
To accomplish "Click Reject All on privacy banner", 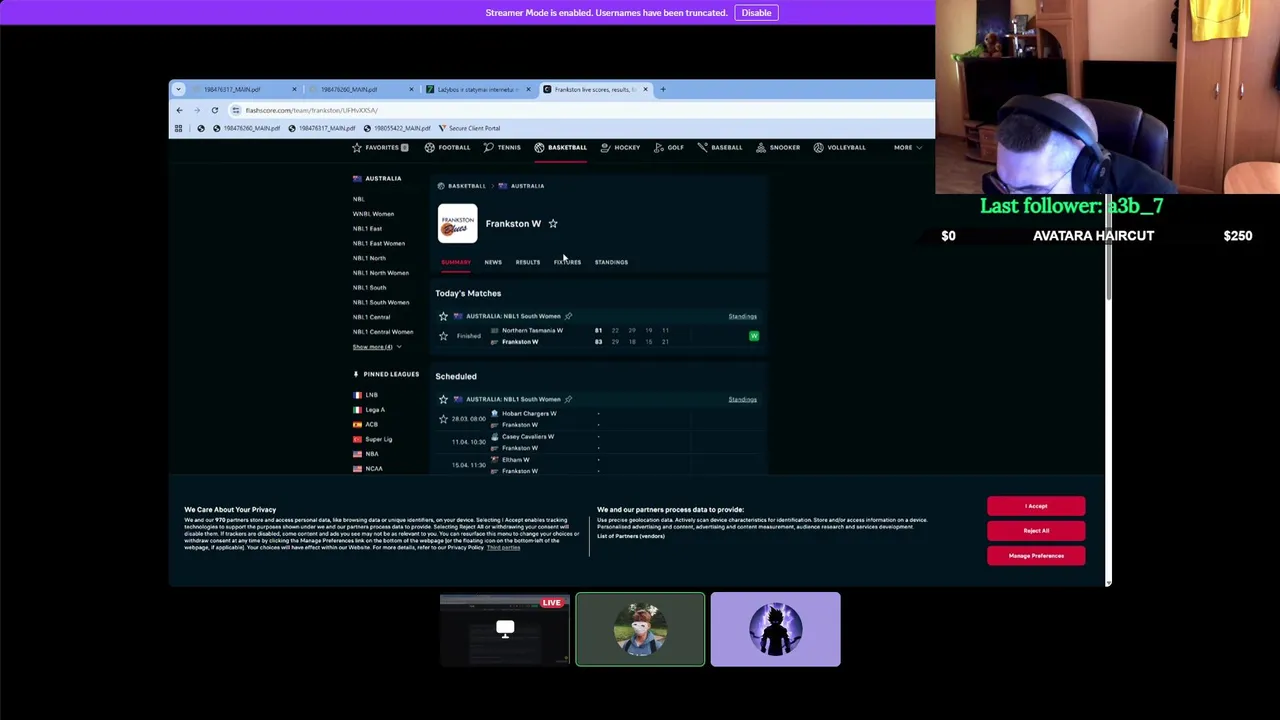I will coord(1036,531).
